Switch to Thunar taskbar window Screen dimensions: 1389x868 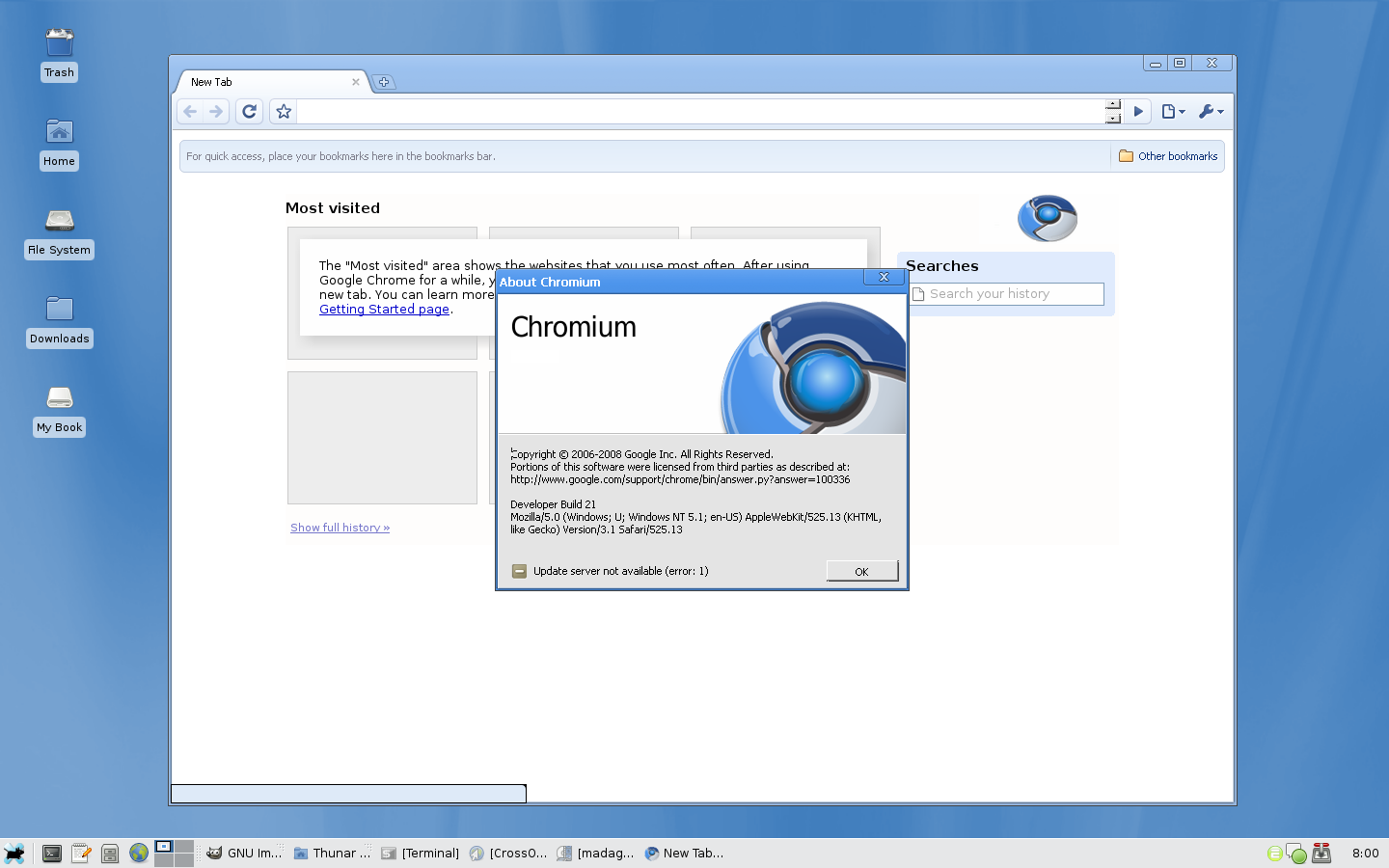click(x=332, y=853)
